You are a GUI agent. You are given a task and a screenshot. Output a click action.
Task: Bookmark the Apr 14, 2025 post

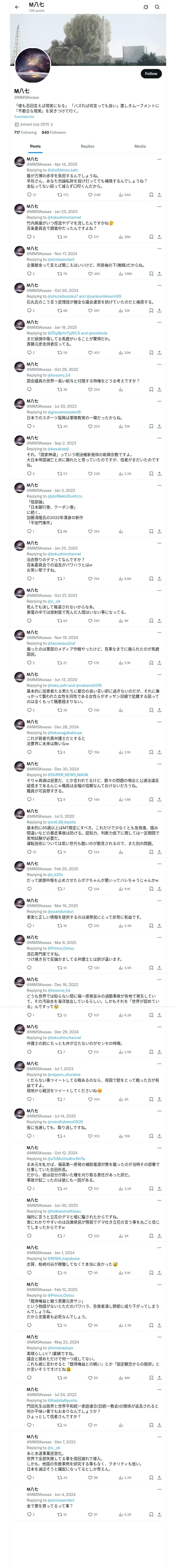coord(151,195)
